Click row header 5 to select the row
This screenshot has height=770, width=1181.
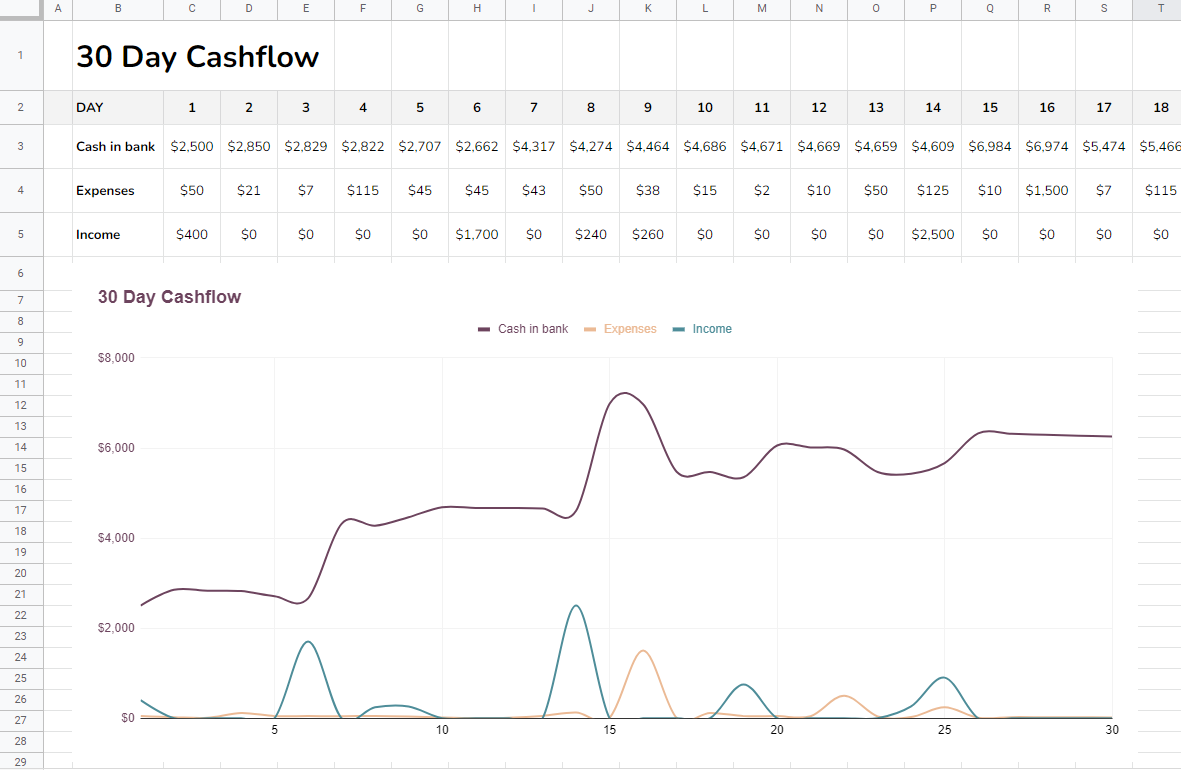[20, 234]
